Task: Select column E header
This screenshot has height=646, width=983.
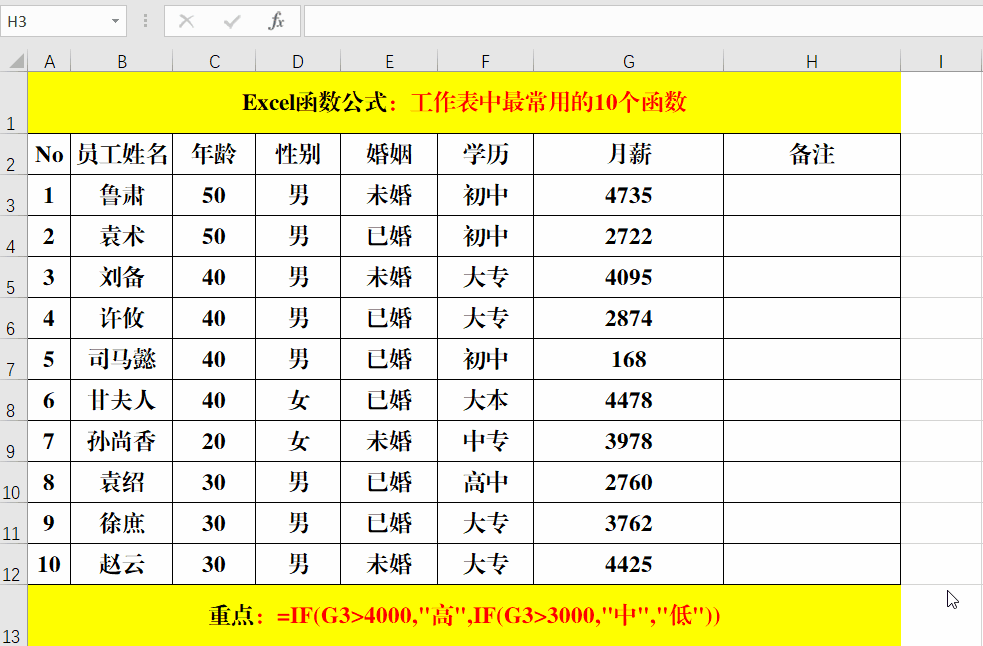Action: pyautogui.click(x=389, y=61)
